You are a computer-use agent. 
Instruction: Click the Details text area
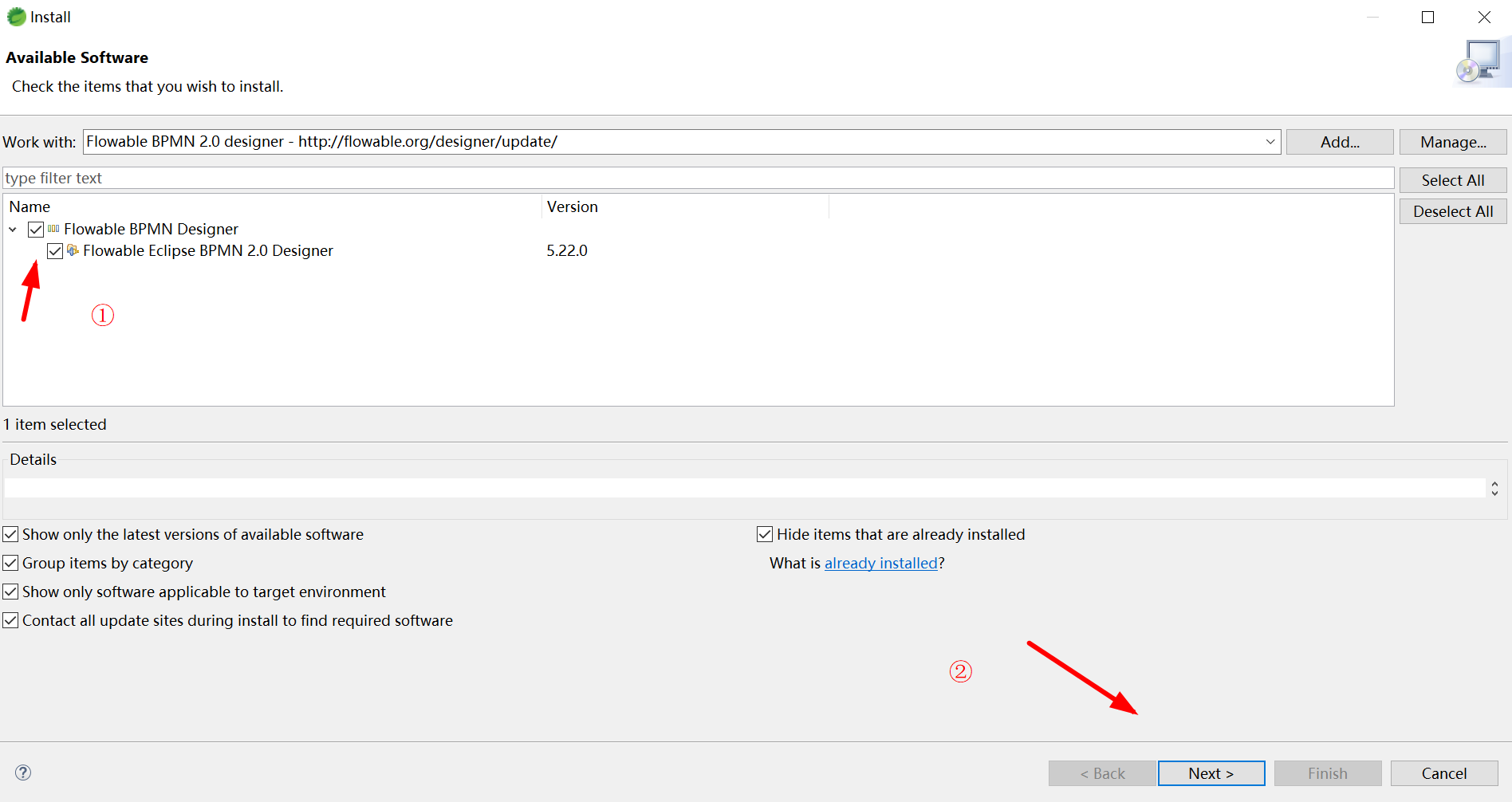pyautogui.click(x=745, y=488)
